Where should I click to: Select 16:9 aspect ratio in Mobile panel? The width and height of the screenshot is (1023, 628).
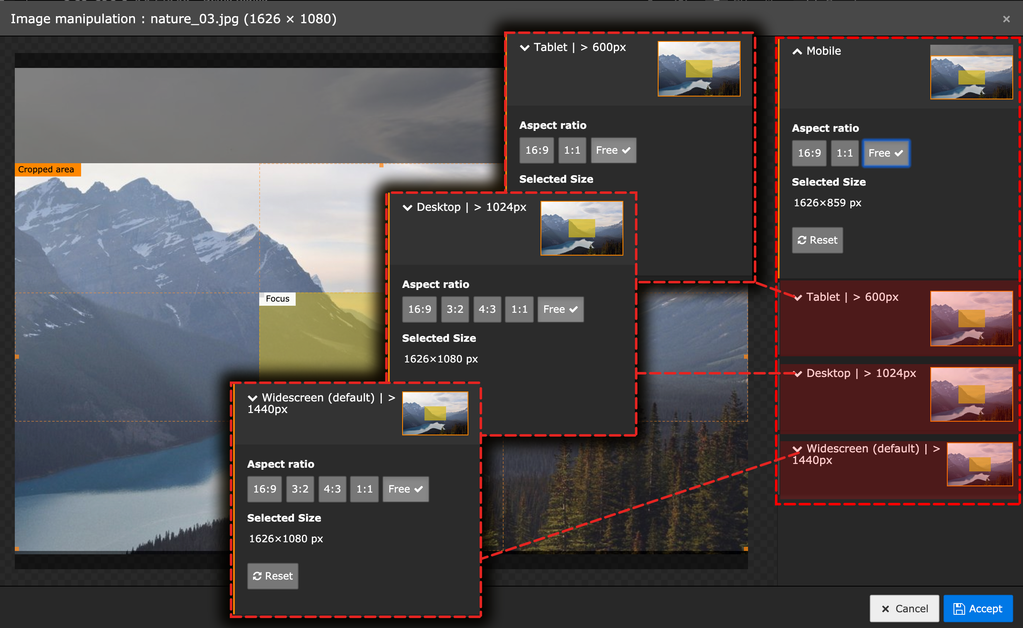pyautogui.click(x=809, y=153)
